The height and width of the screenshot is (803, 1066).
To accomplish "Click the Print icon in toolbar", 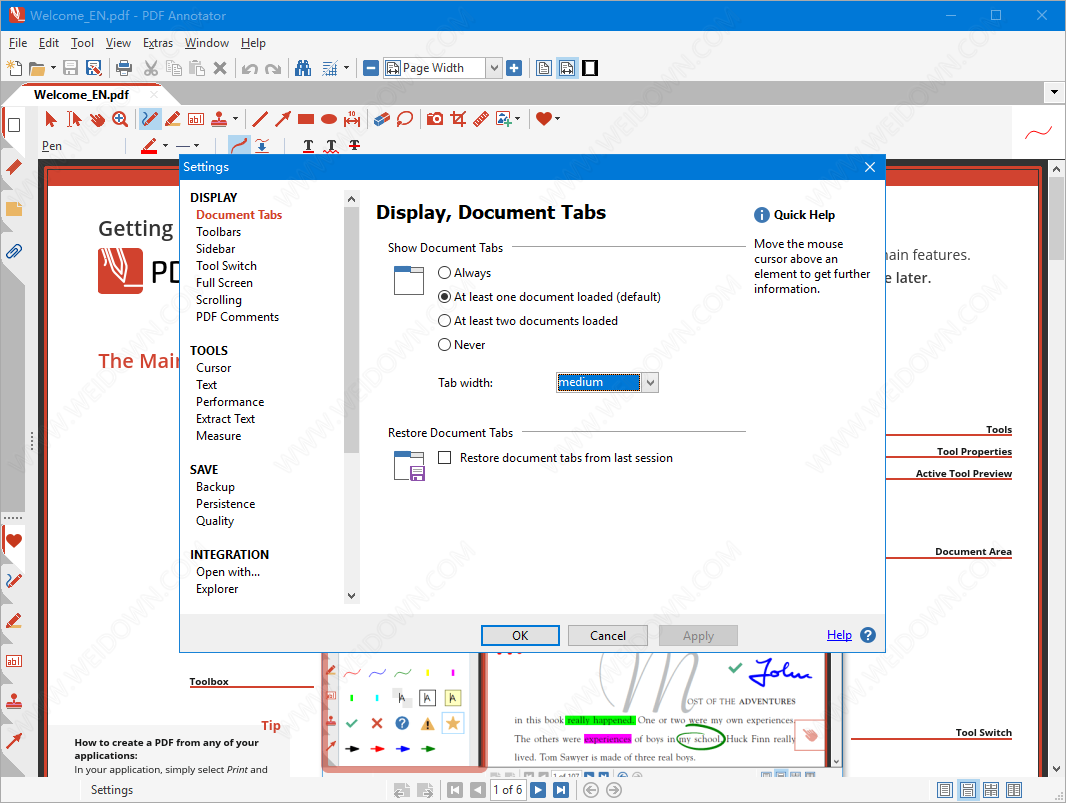I will [x=124, y=68].
